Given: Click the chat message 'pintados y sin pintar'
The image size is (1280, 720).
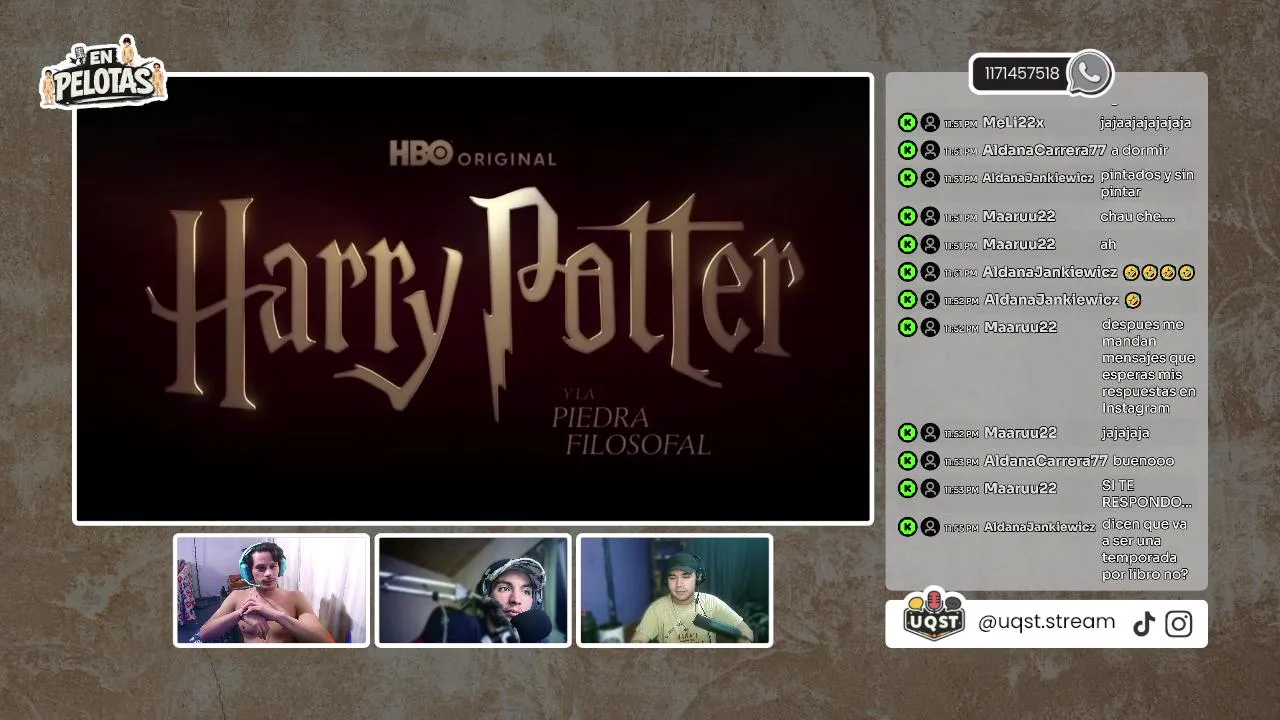Looking at the screenshot, I should click(x=1147, y=183).
